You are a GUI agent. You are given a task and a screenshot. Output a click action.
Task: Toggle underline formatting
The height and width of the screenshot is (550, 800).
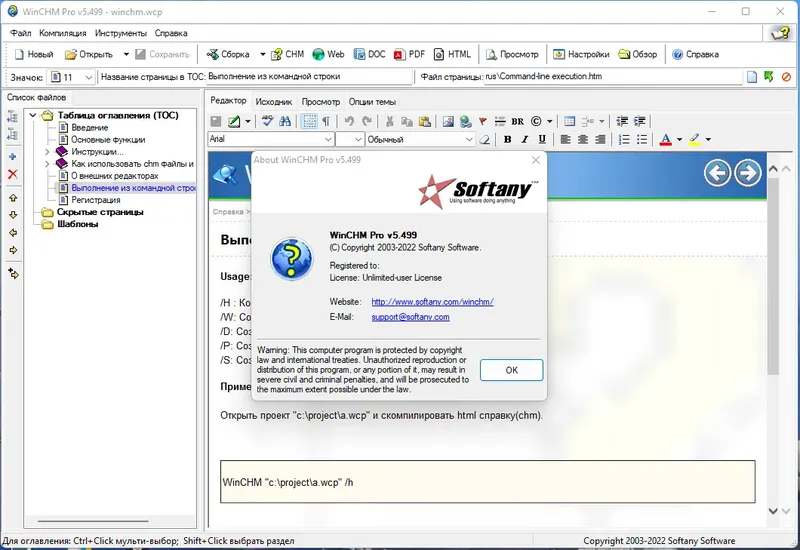point(542,139)
